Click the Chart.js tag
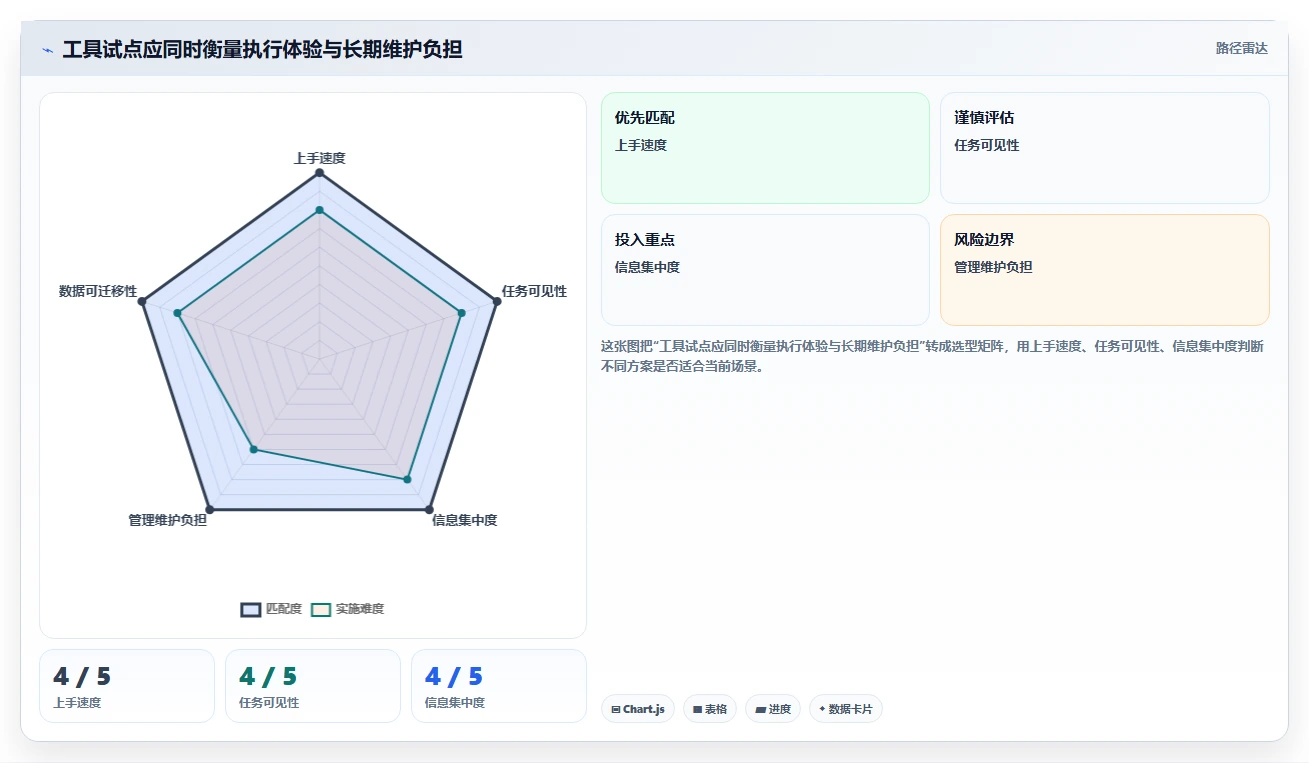Viewport: 1309px width, 763px height. click(638, 709)
